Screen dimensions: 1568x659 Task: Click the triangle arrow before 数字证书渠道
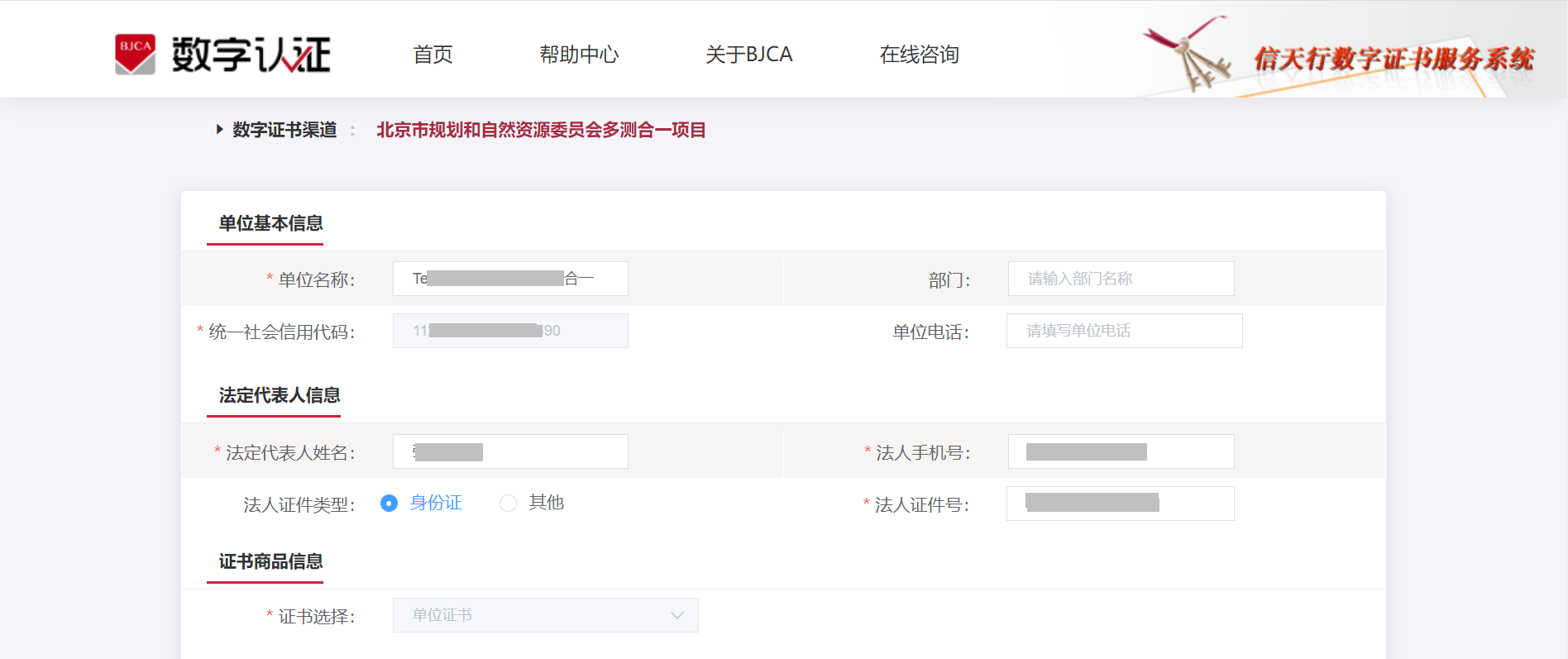tap(219, 129)
